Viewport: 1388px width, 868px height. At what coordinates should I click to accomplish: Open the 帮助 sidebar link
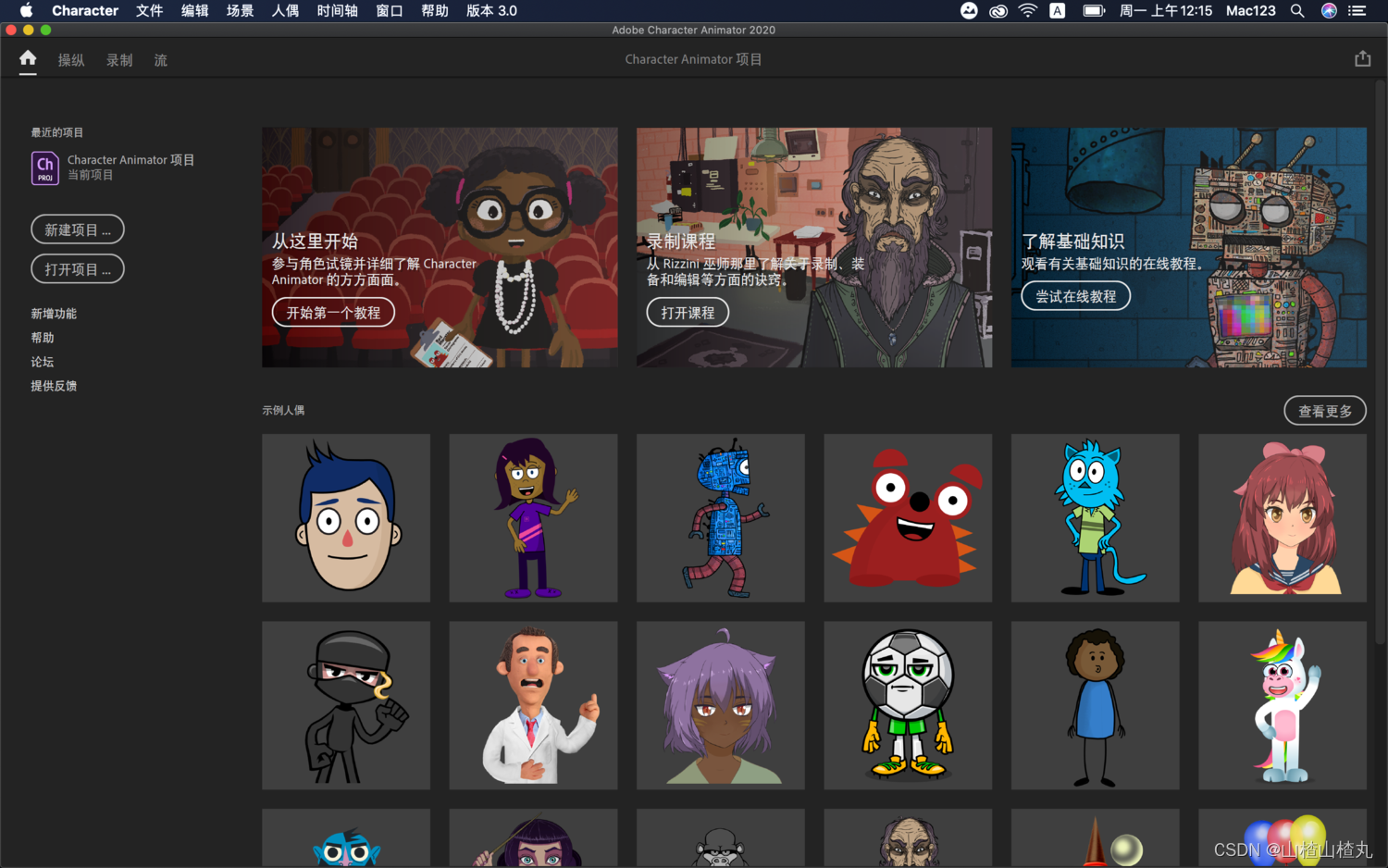43,338
